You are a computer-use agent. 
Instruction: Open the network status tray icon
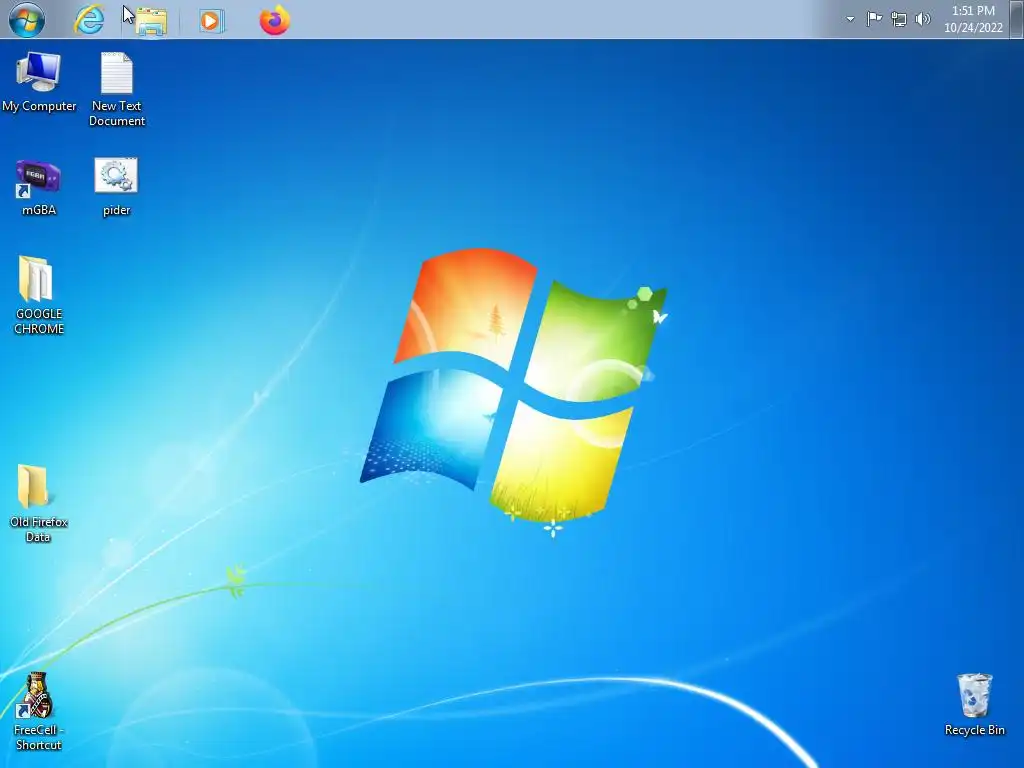[x=899, y=19]
